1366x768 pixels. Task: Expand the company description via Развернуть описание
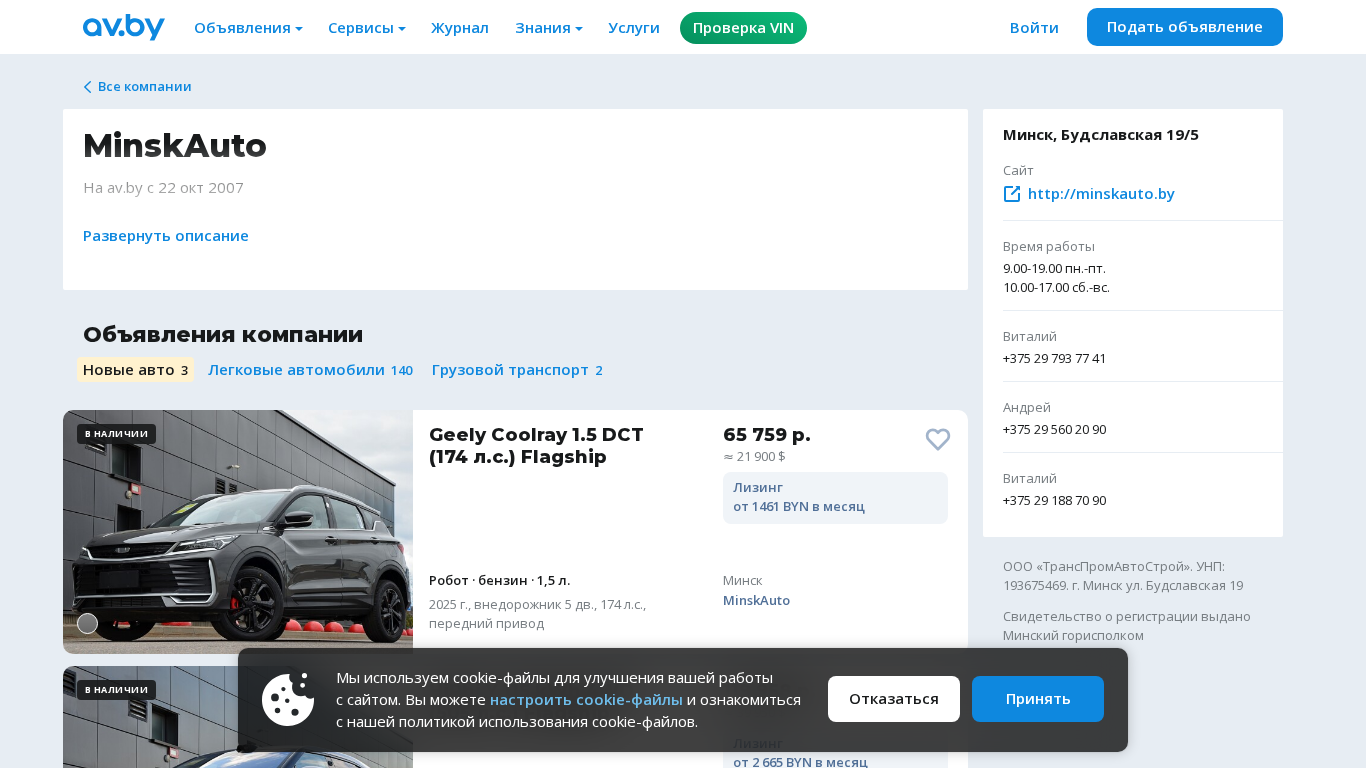[166, 236]
